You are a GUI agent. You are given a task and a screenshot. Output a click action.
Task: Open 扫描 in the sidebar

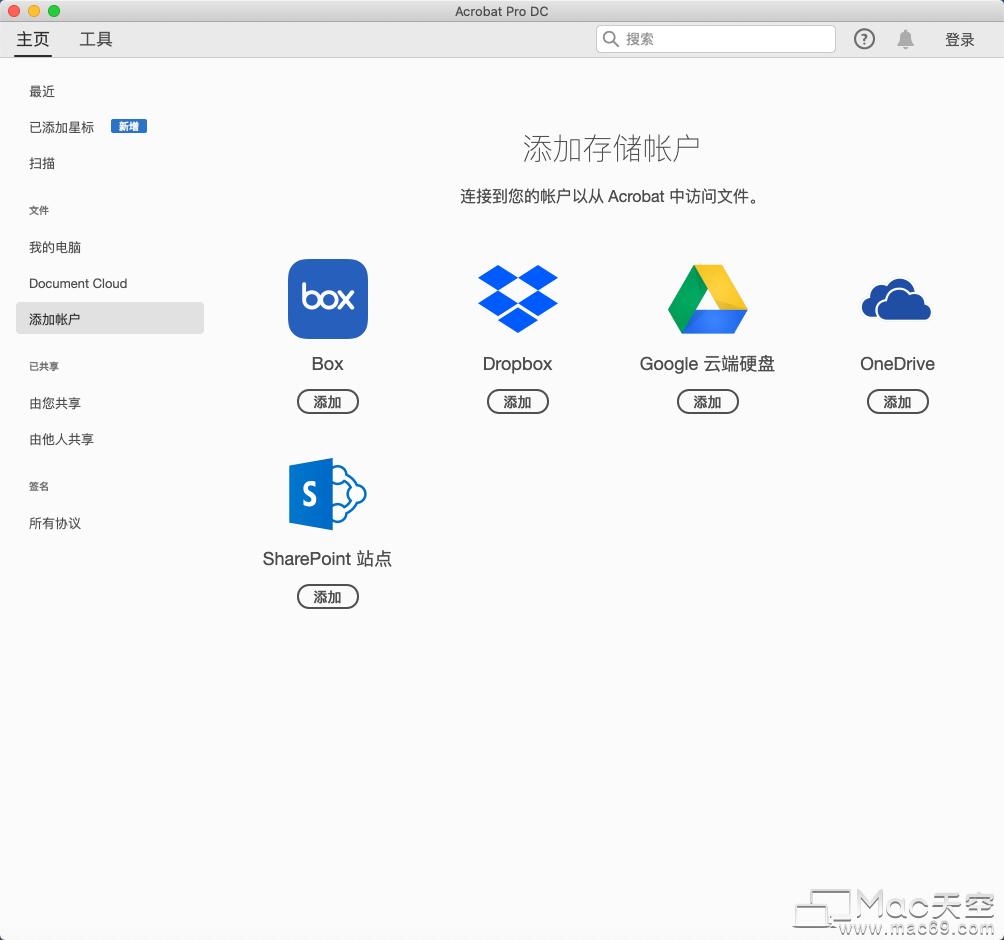click(41, 163)
